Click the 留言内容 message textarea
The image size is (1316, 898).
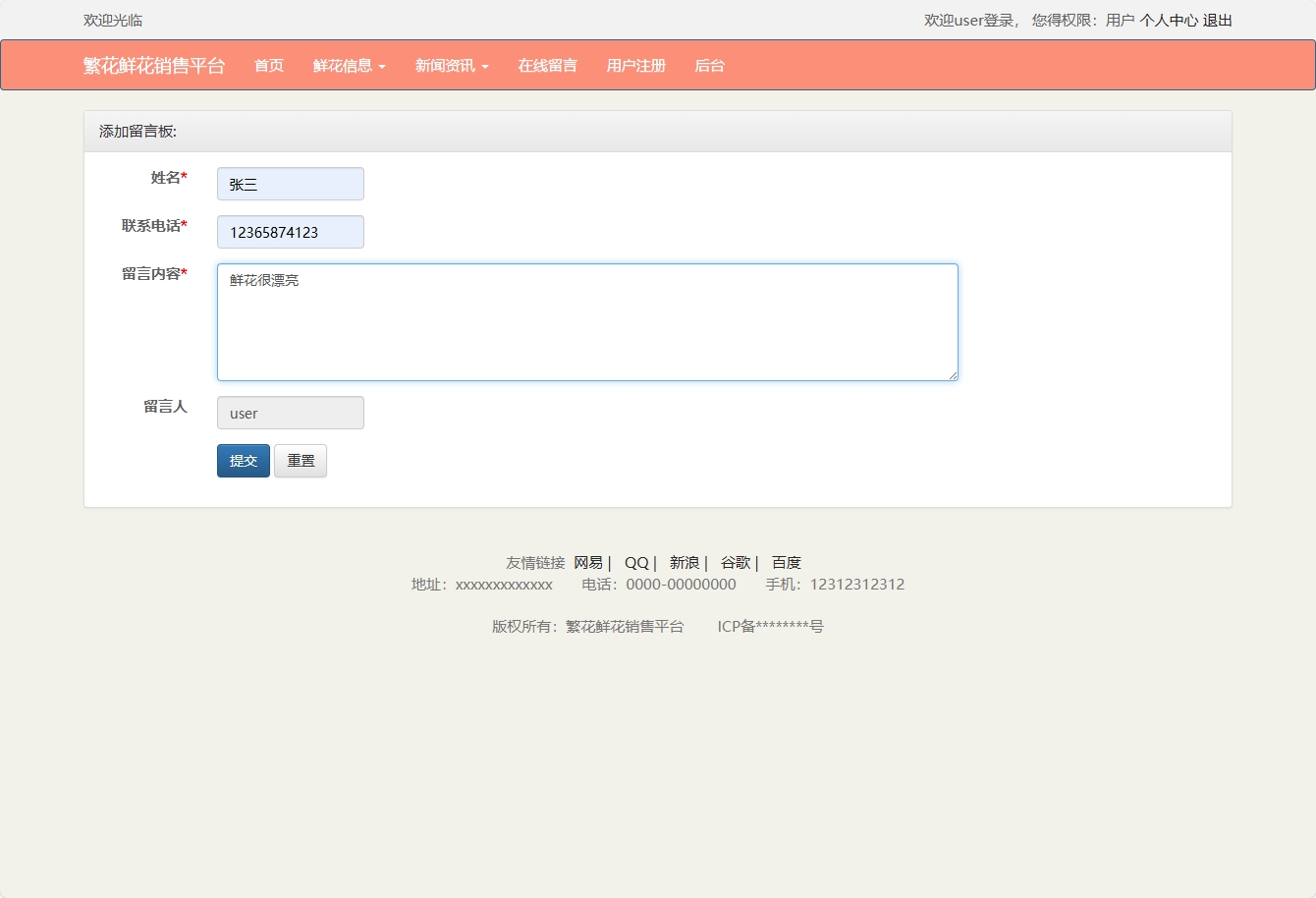pyautogui.click(x=586, y=322)
